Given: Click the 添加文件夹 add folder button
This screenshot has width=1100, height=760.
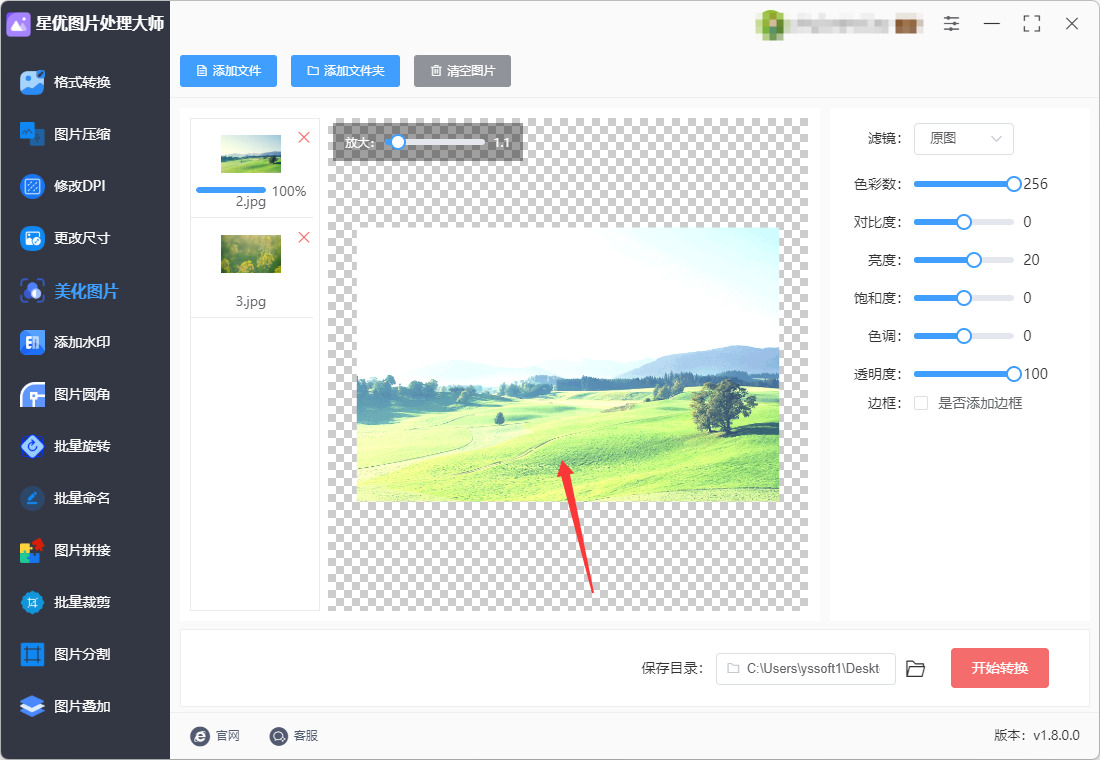Looking at the screenshot, I should [345, 71].
